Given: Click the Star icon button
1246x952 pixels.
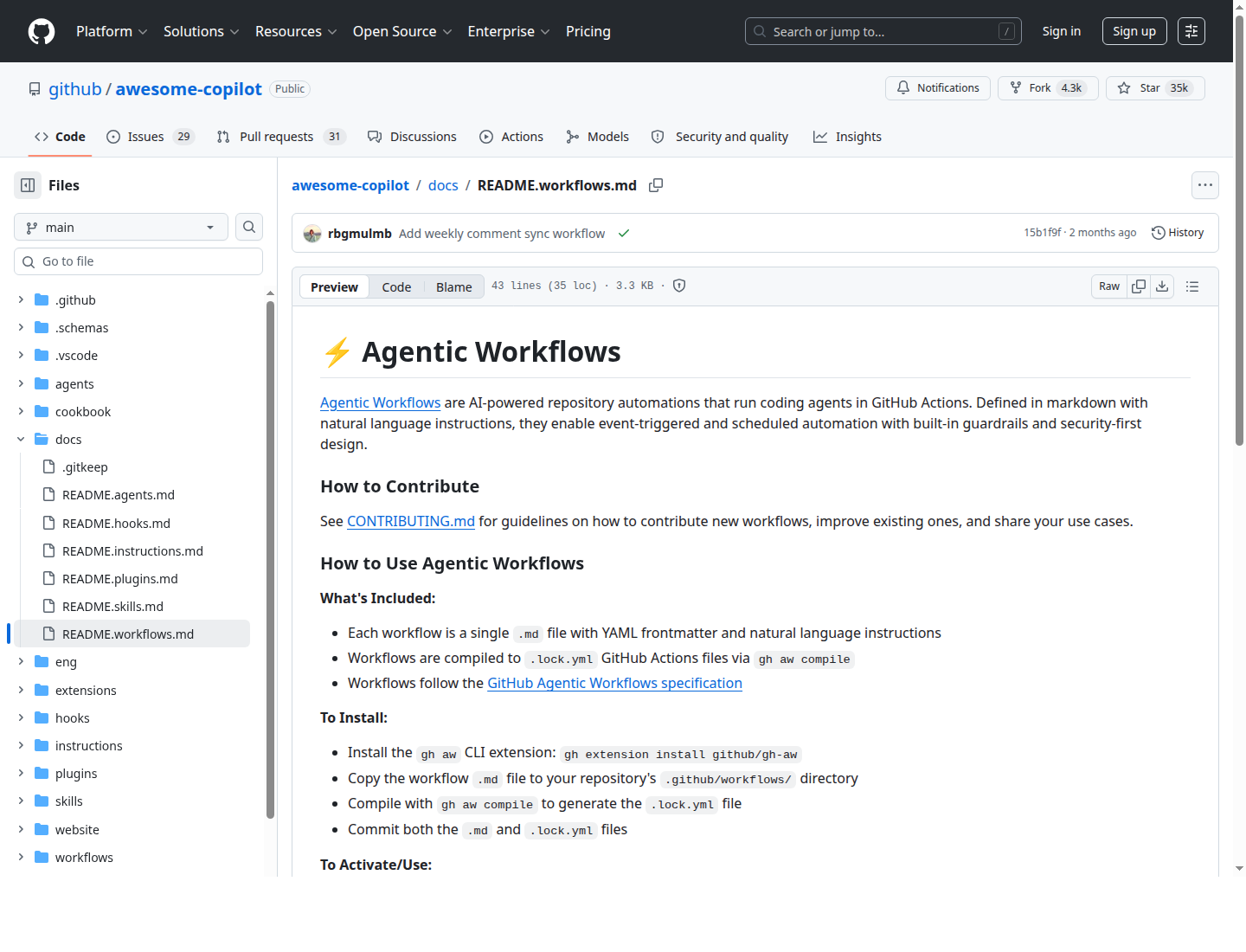Looking at the screenshot, I should (1155, 88).
